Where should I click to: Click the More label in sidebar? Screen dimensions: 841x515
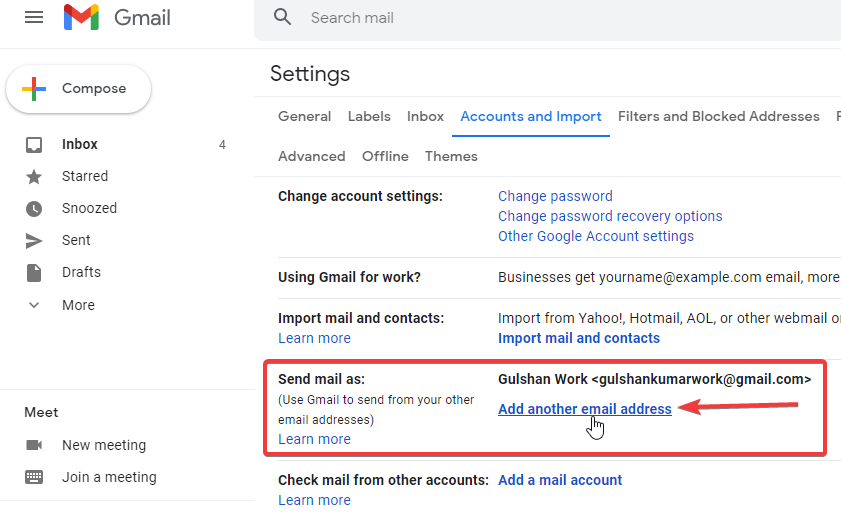(78, 305)
